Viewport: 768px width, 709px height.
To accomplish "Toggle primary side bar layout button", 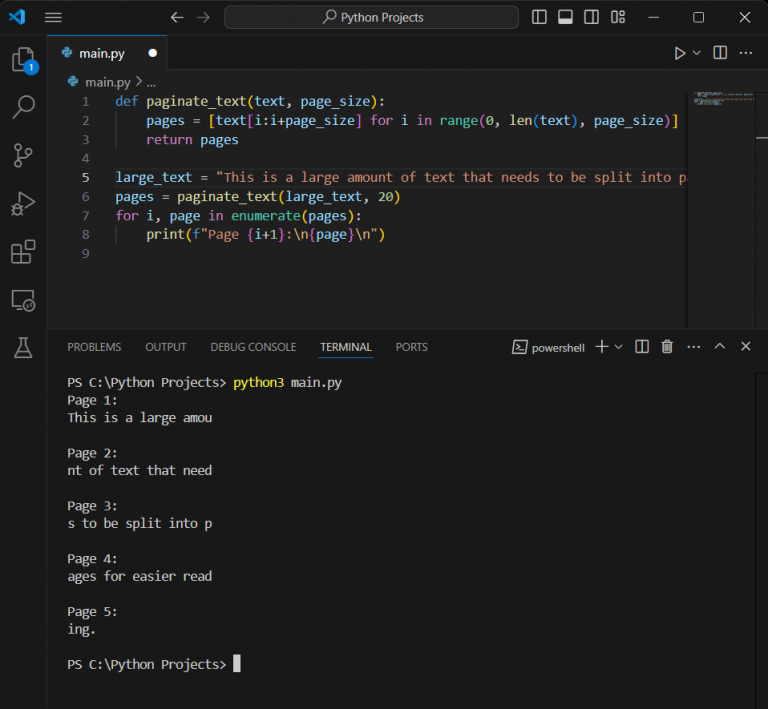I will pyautogui.click(x=540, y=17).
